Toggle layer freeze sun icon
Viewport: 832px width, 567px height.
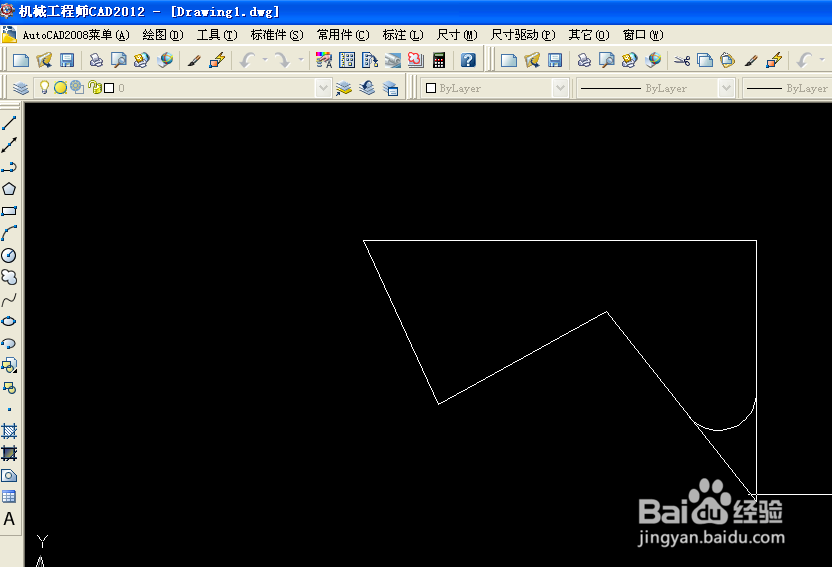60,88
